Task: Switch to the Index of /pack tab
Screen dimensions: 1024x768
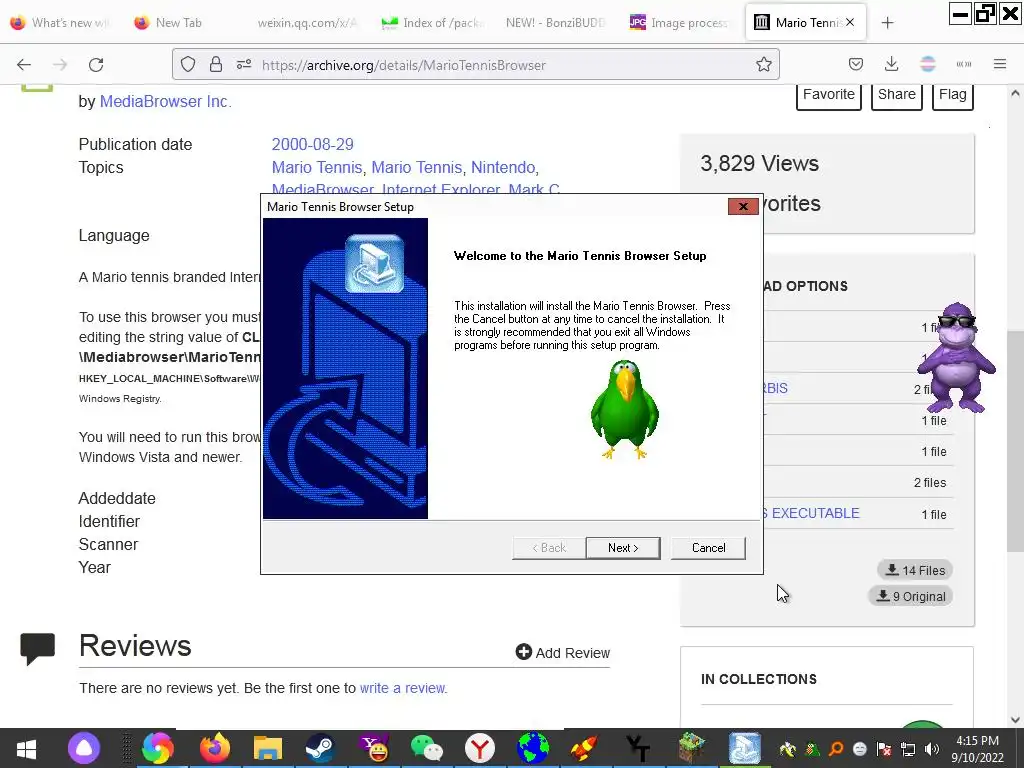Action: pos(432,23)
